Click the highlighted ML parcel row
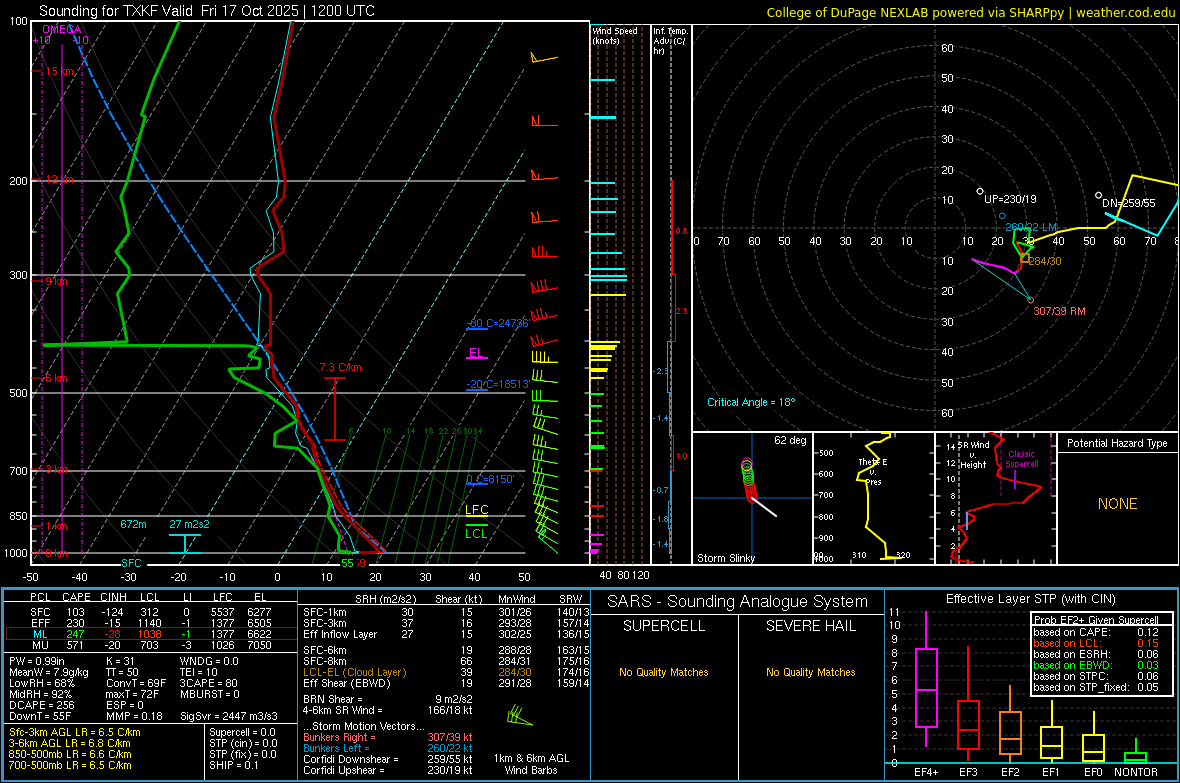This screenshot has height=783, width=1180. [x=151, y=634]
